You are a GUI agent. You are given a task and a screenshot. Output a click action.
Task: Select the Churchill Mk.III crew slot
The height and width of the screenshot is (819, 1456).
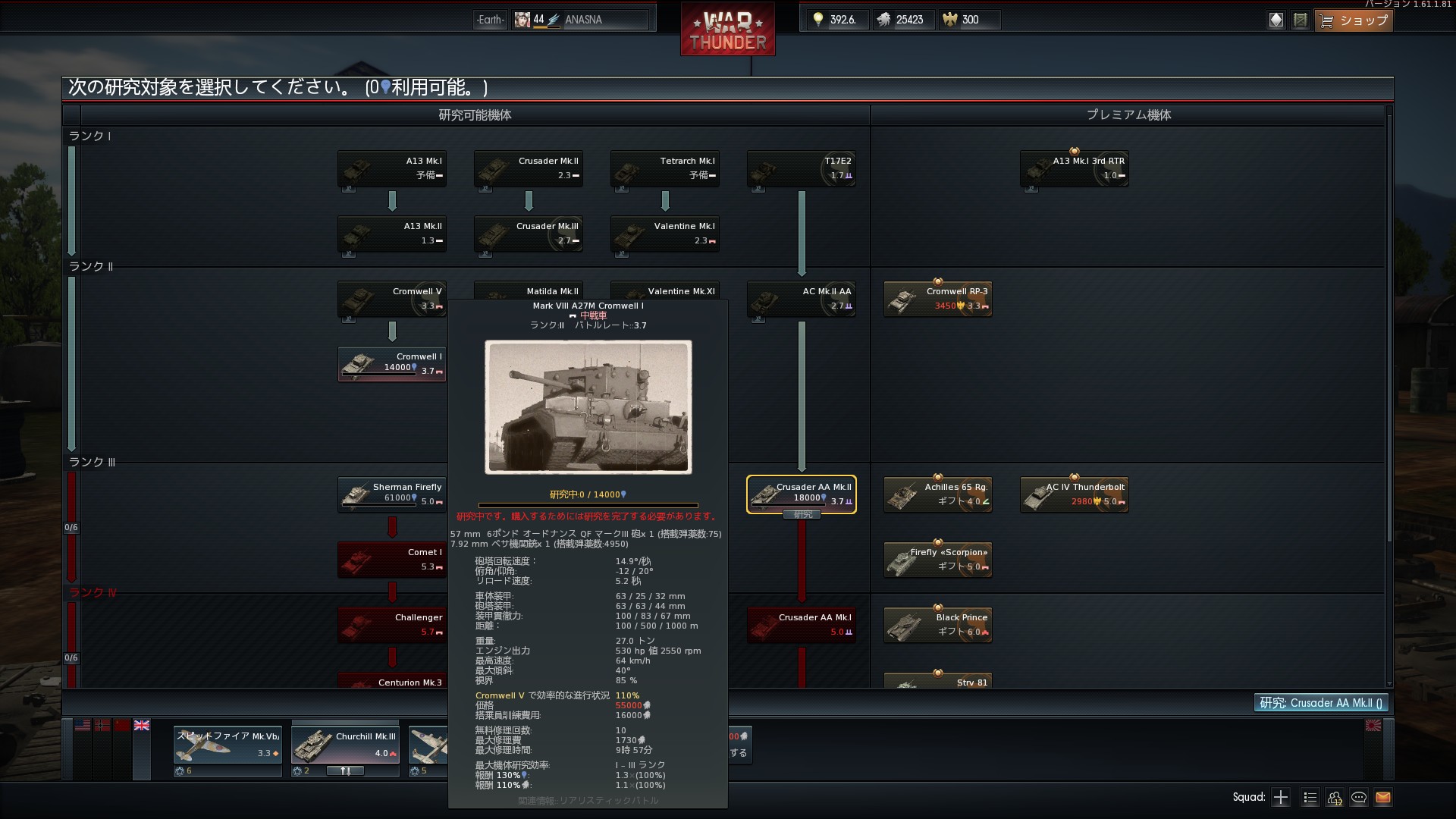345,745
